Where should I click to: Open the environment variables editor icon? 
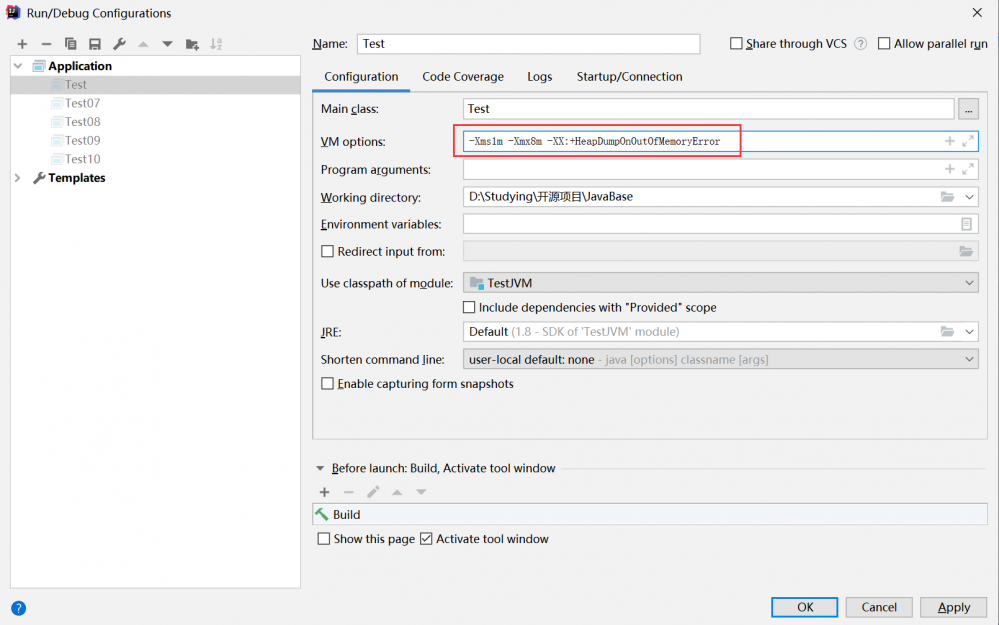coord(967,225)
